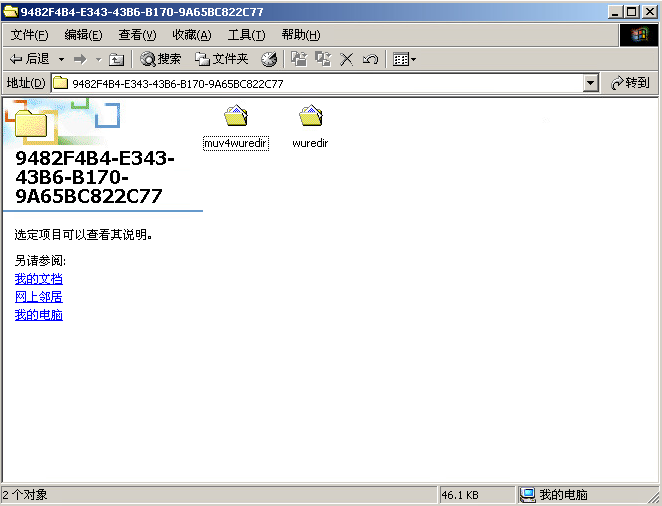Open the Search (搜索) pane
Viewport: 662px width, 506px height.
(160, 60)
